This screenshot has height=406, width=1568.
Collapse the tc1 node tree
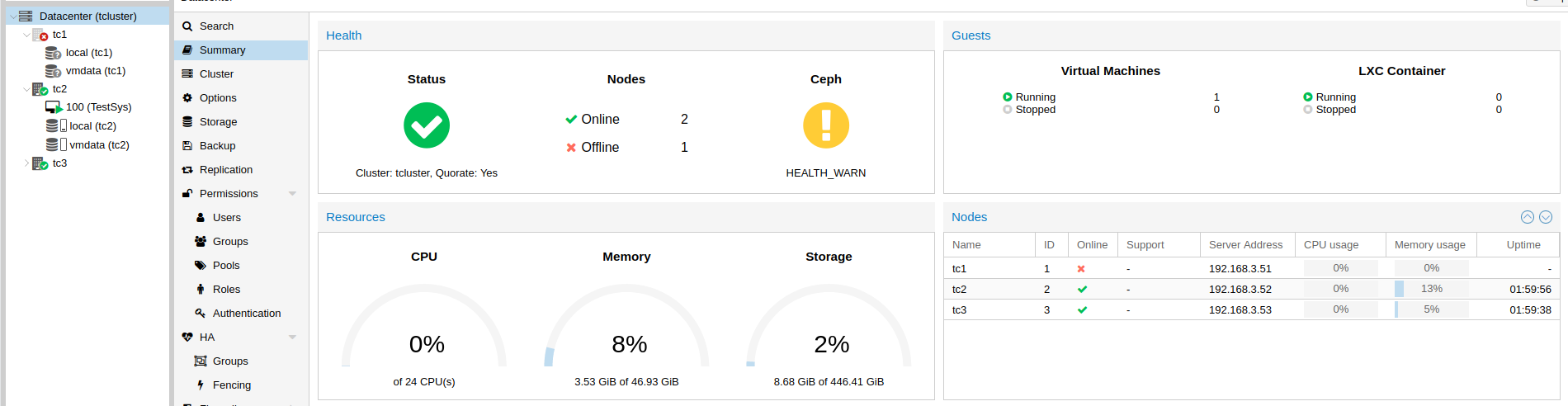click(x=26, y=35)
